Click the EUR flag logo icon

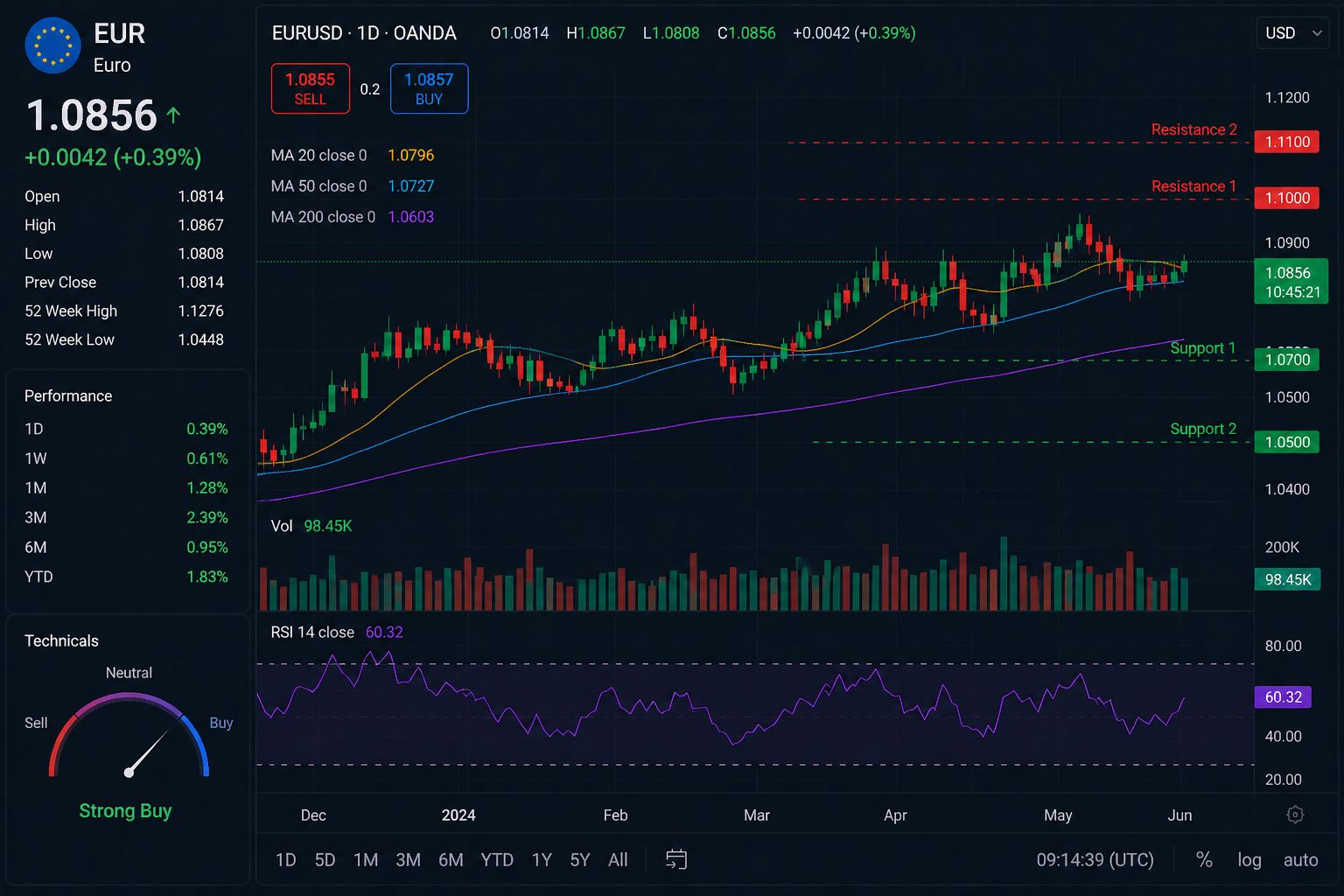[53, 45]
